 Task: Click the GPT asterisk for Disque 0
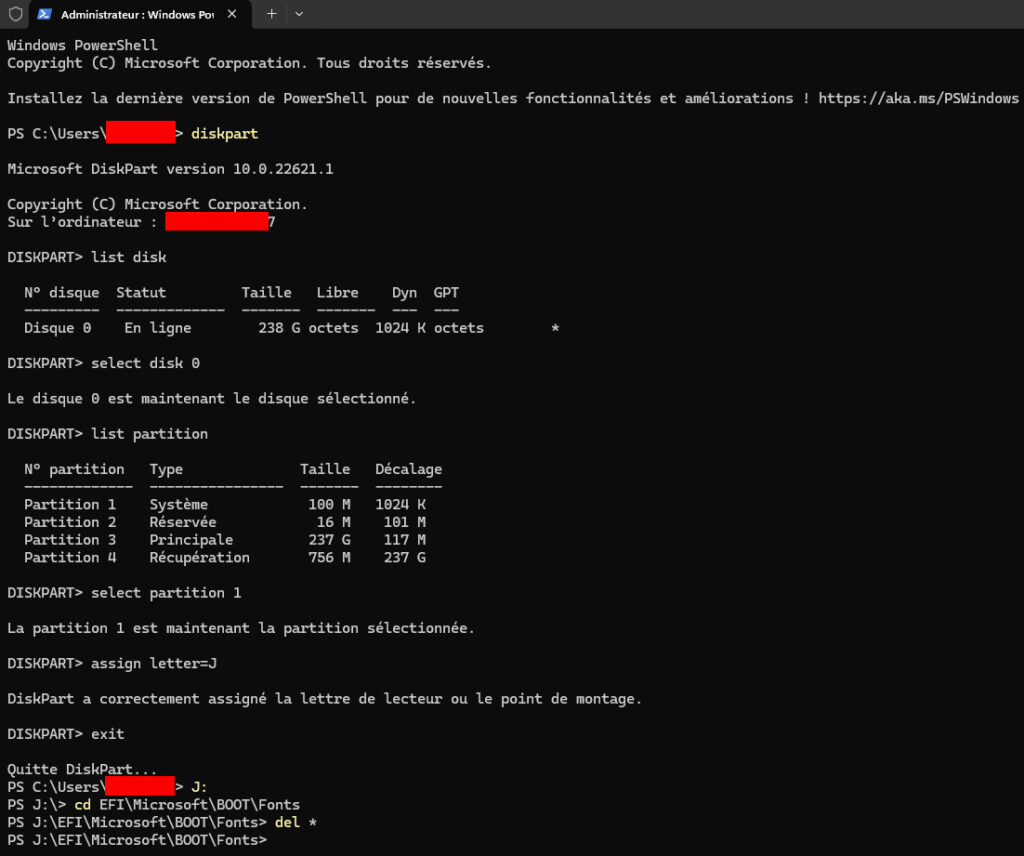(x=555, y=329)
